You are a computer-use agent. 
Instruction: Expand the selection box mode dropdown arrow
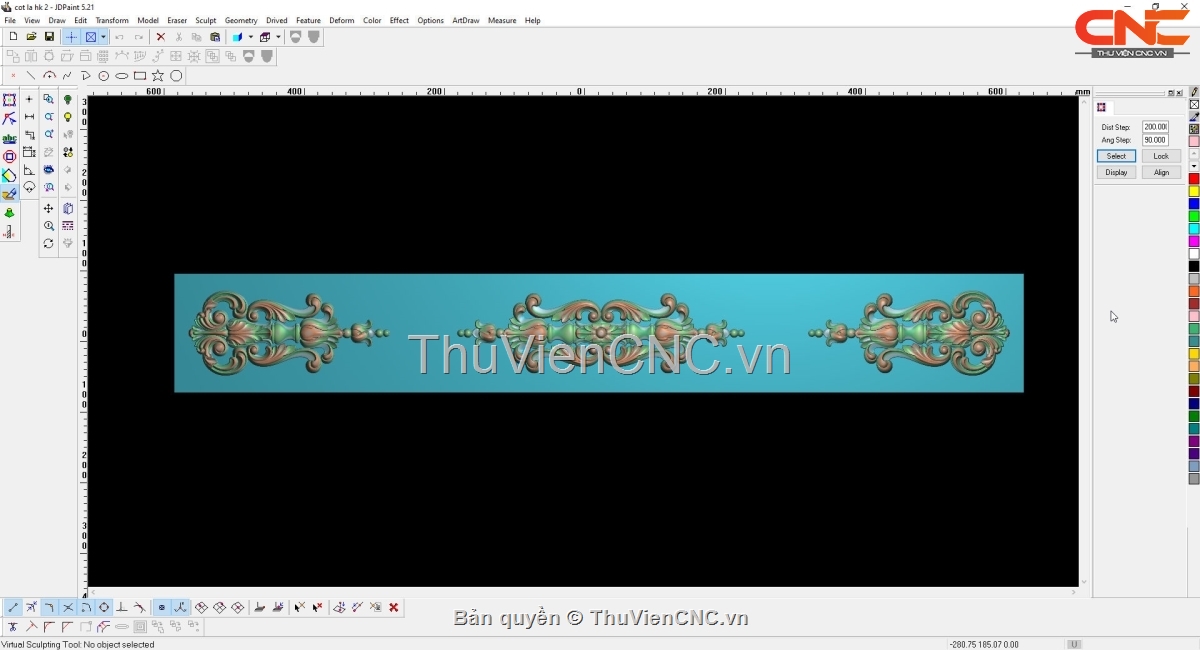[103, 37]
